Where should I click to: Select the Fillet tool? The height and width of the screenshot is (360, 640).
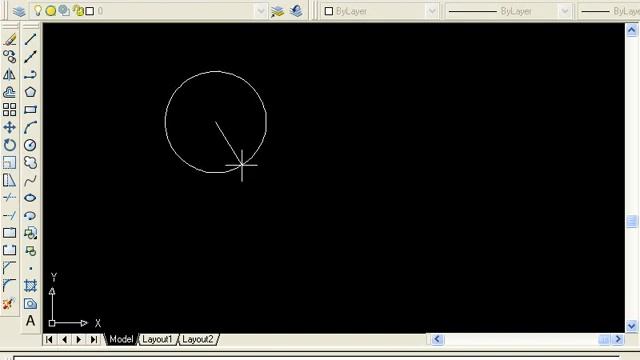coord(9,285)
